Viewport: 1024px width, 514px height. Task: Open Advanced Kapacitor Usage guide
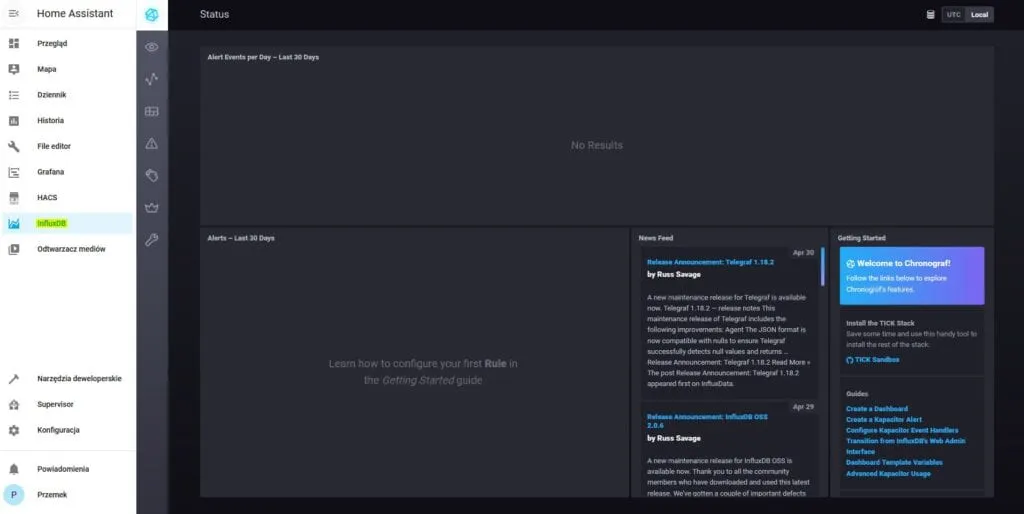(x=888, y=474)
